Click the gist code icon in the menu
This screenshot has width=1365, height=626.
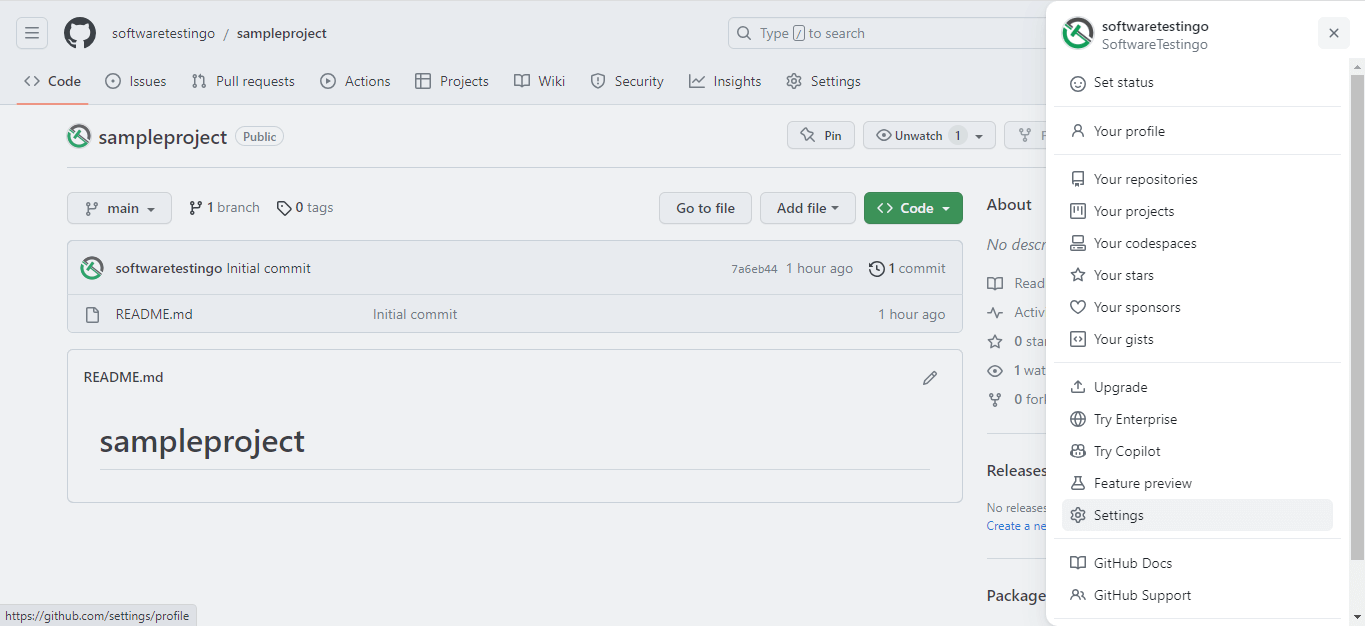tap(1078, 339)
